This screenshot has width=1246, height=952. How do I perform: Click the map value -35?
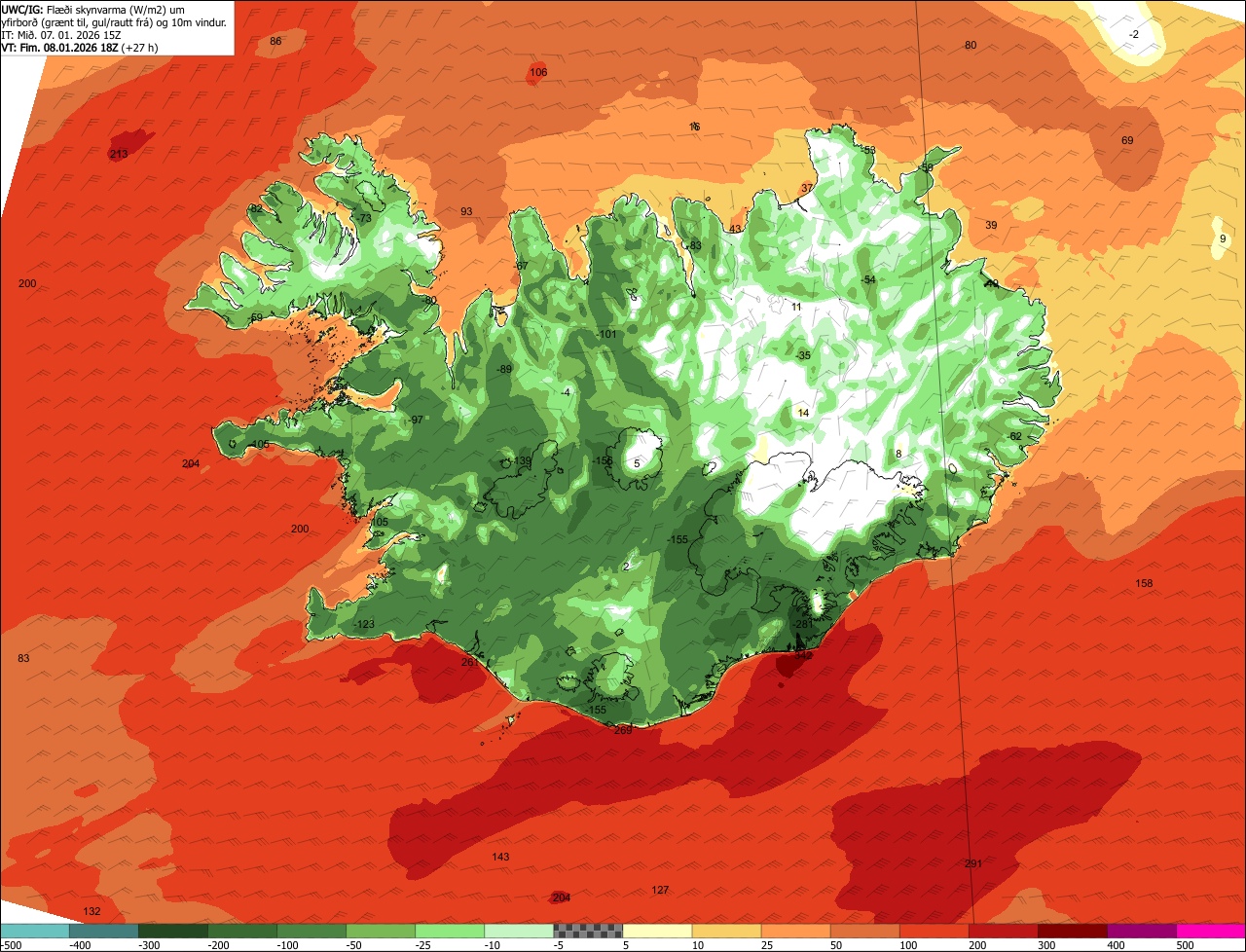803,355
